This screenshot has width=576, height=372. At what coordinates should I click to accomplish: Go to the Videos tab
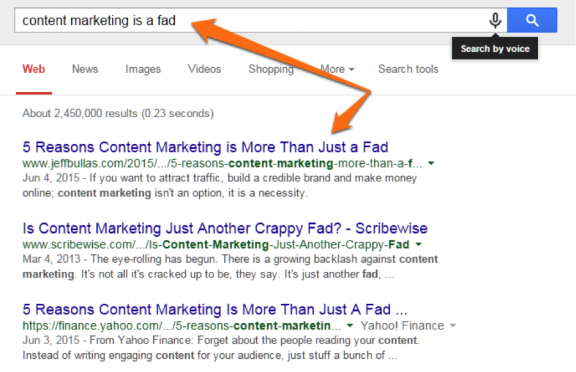coord(204,69)
